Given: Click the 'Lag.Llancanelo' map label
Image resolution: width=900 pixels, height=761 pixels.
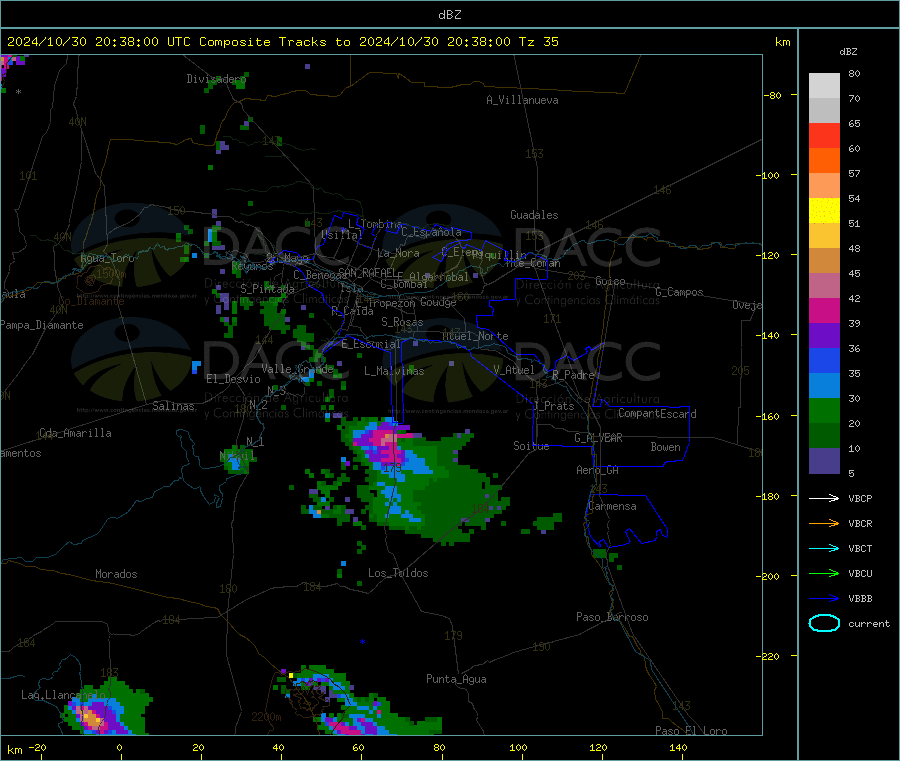Looking at the screenshot, I should 64,695.
